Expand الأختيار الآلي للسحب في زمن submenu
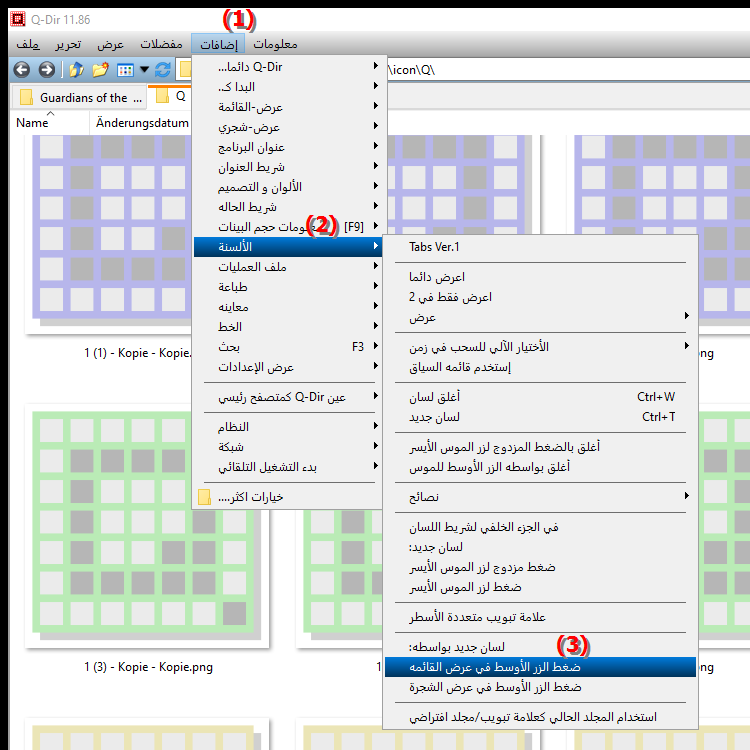The height and width of the screenshot is (750, 750). pos(540,347)
